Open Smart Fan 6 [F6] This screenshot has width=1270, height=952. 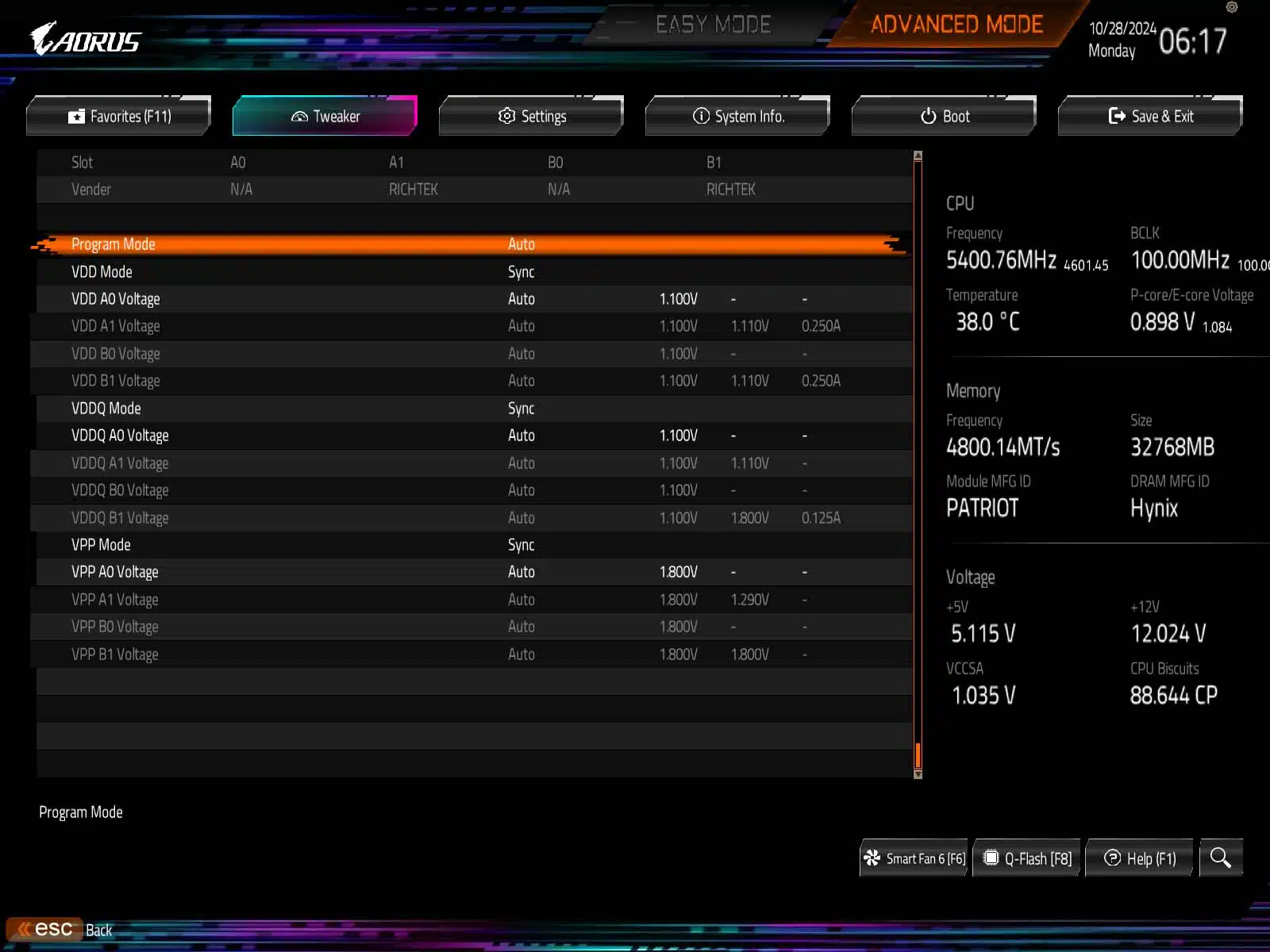coord(914,858)
